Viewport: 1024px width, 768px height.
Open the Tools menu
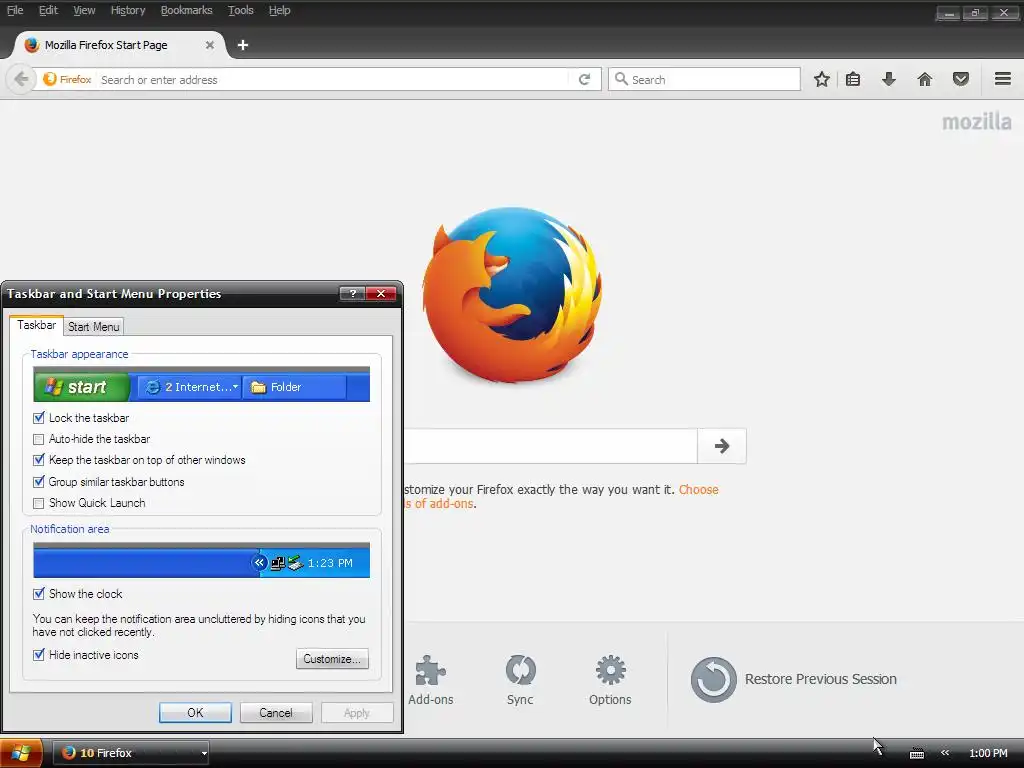(240, 10)
